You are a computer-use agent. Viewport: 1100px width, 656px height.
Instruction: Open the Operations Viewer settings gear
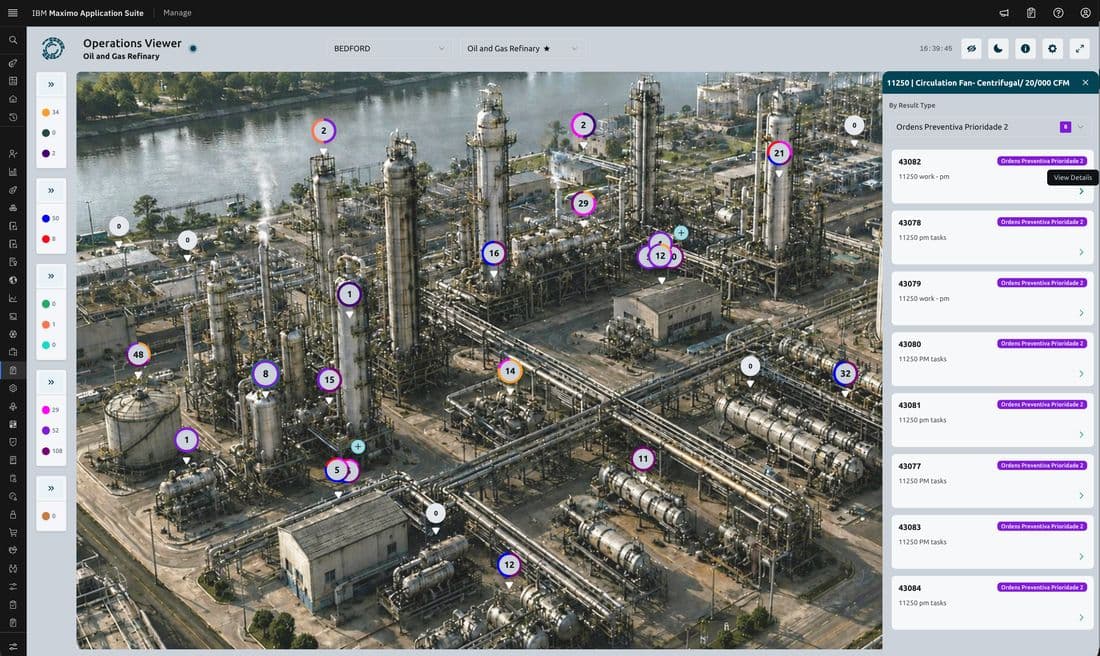[x=1052, y=48]
